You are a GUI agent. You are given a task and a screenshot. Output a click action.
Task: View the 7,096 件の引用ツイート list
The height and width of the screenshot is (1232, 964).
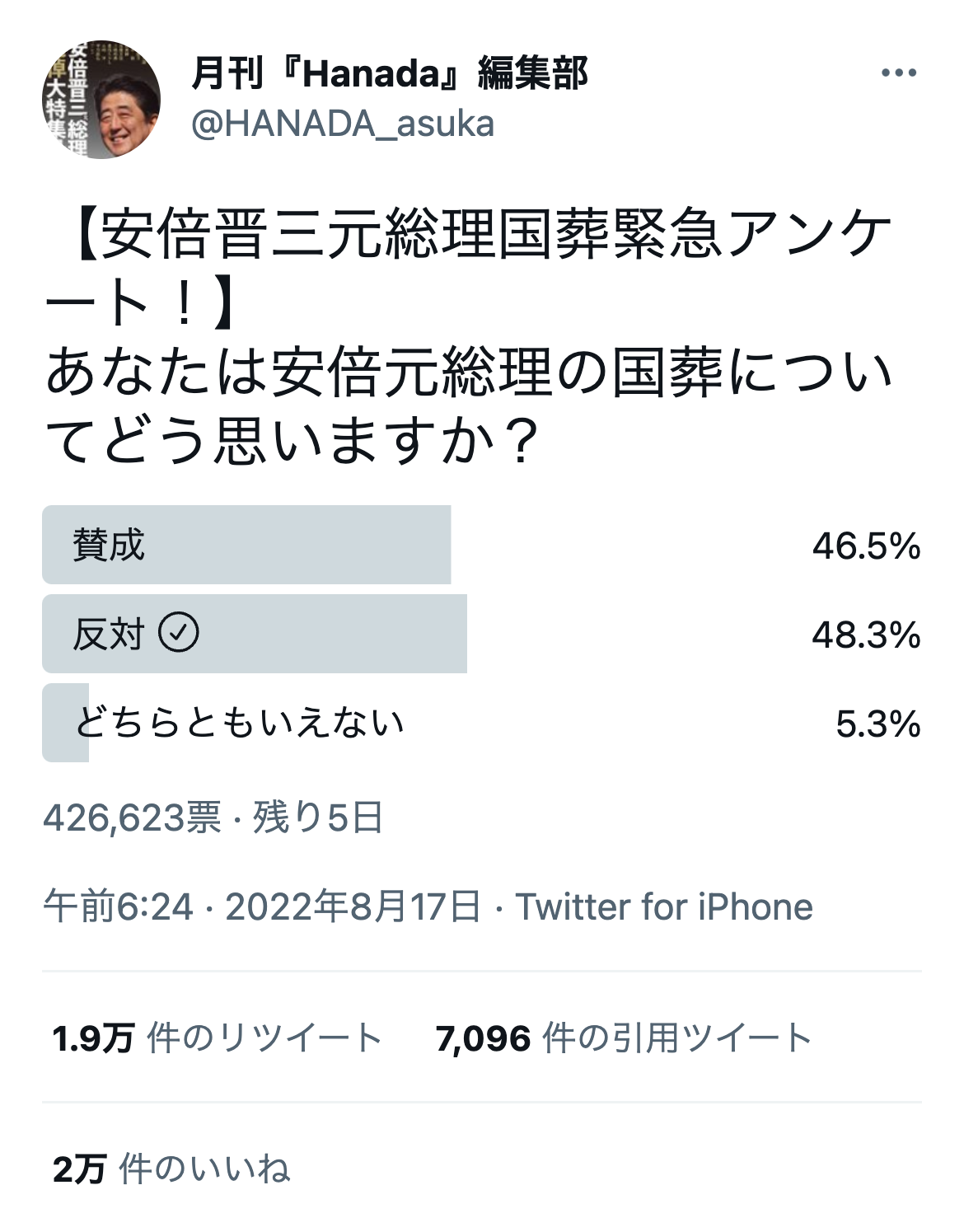624,1038
